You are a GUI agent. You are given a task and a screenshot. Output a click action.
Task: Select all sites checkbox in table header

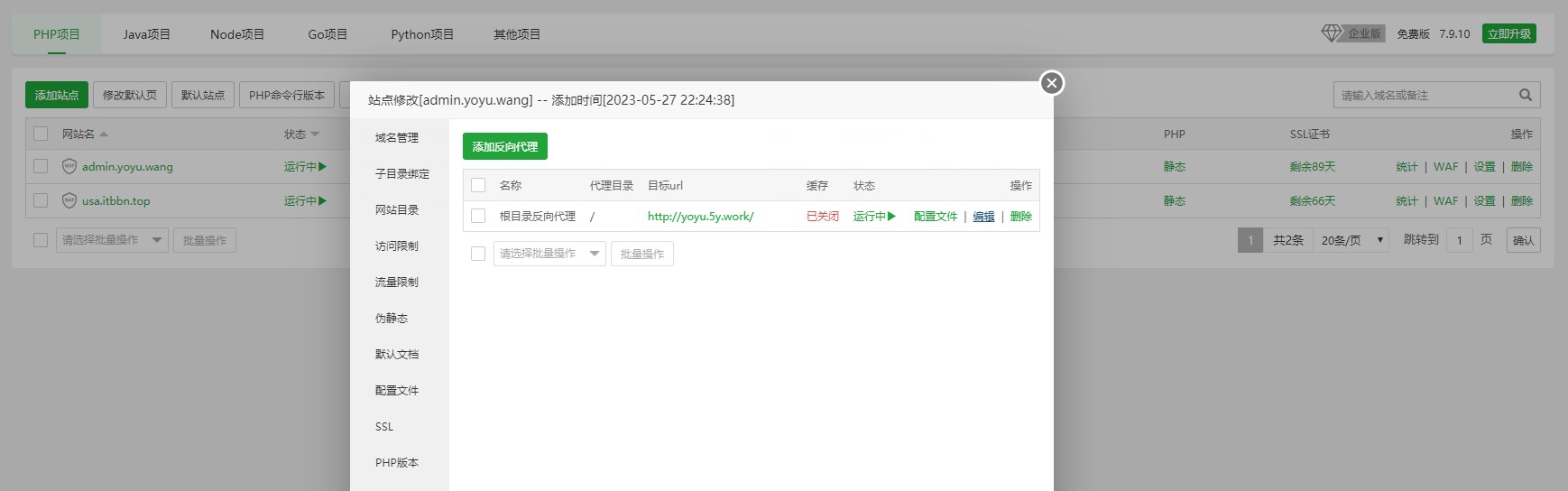[x=41, y=134]
